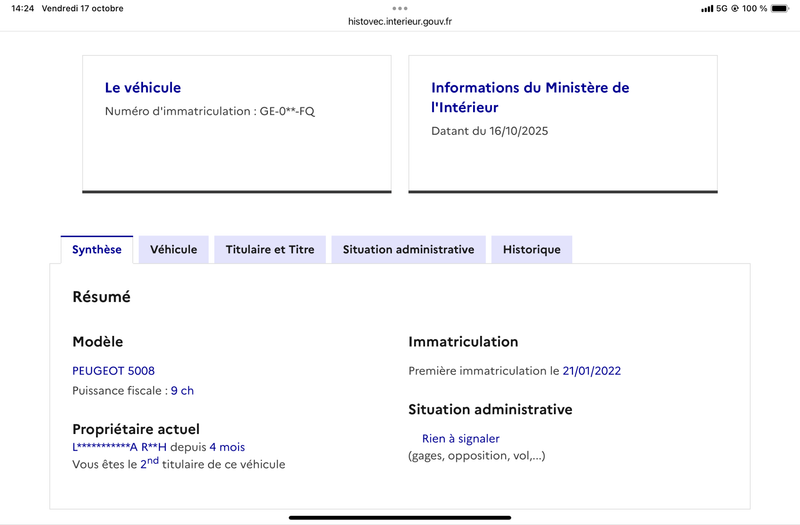Switch to the Véhicule tab
Viewport: 800px width, 525px height.
[x=173, y=249]
